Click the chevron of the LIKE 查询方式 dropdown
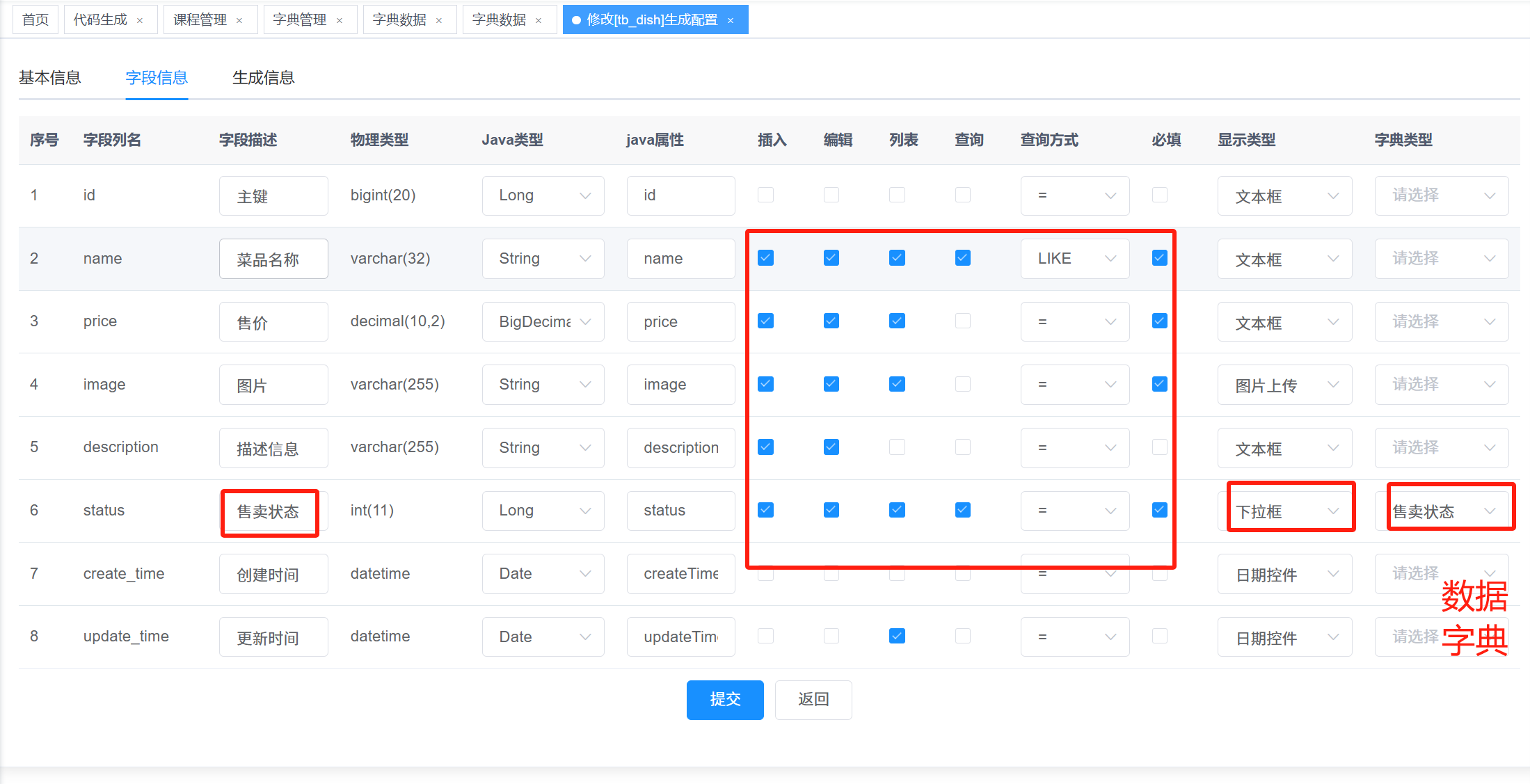 coord(1110,259)
